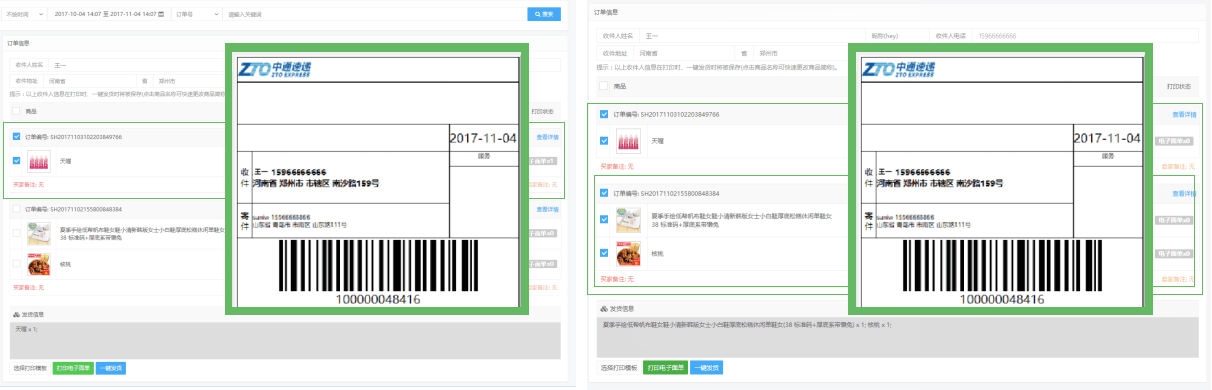Click the shipping info text area in right panel
The image size is (1212, 390).
(x=897, y=338)
